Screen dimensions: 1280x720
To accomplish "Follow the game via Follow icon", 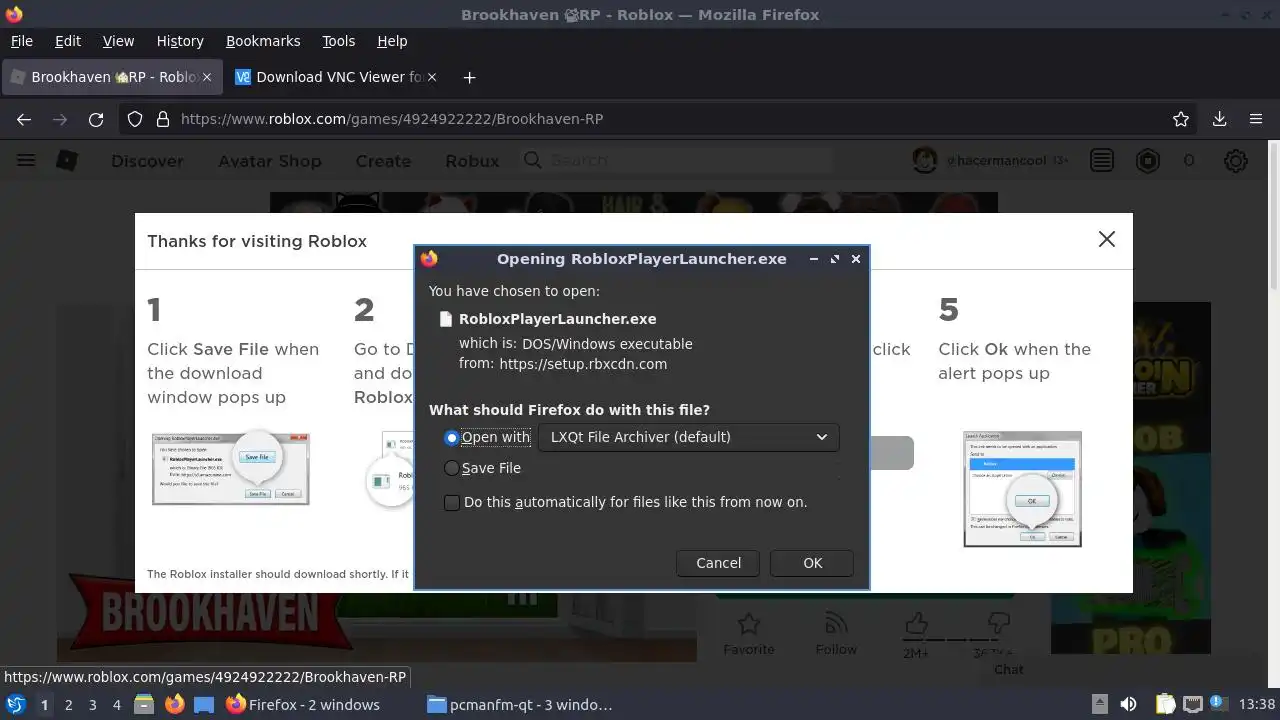I will (836, 624).
